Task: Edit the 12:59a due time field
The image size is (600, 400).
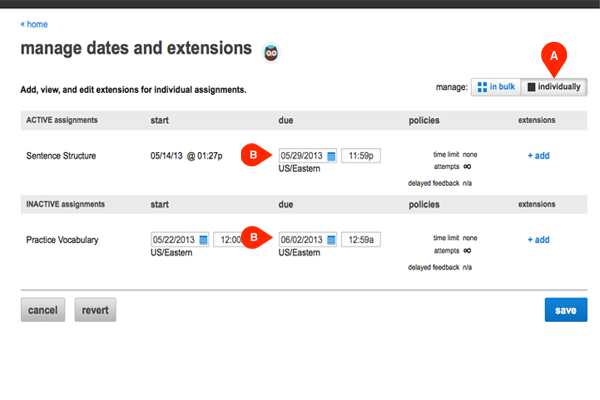Action: tap(360, 240)
